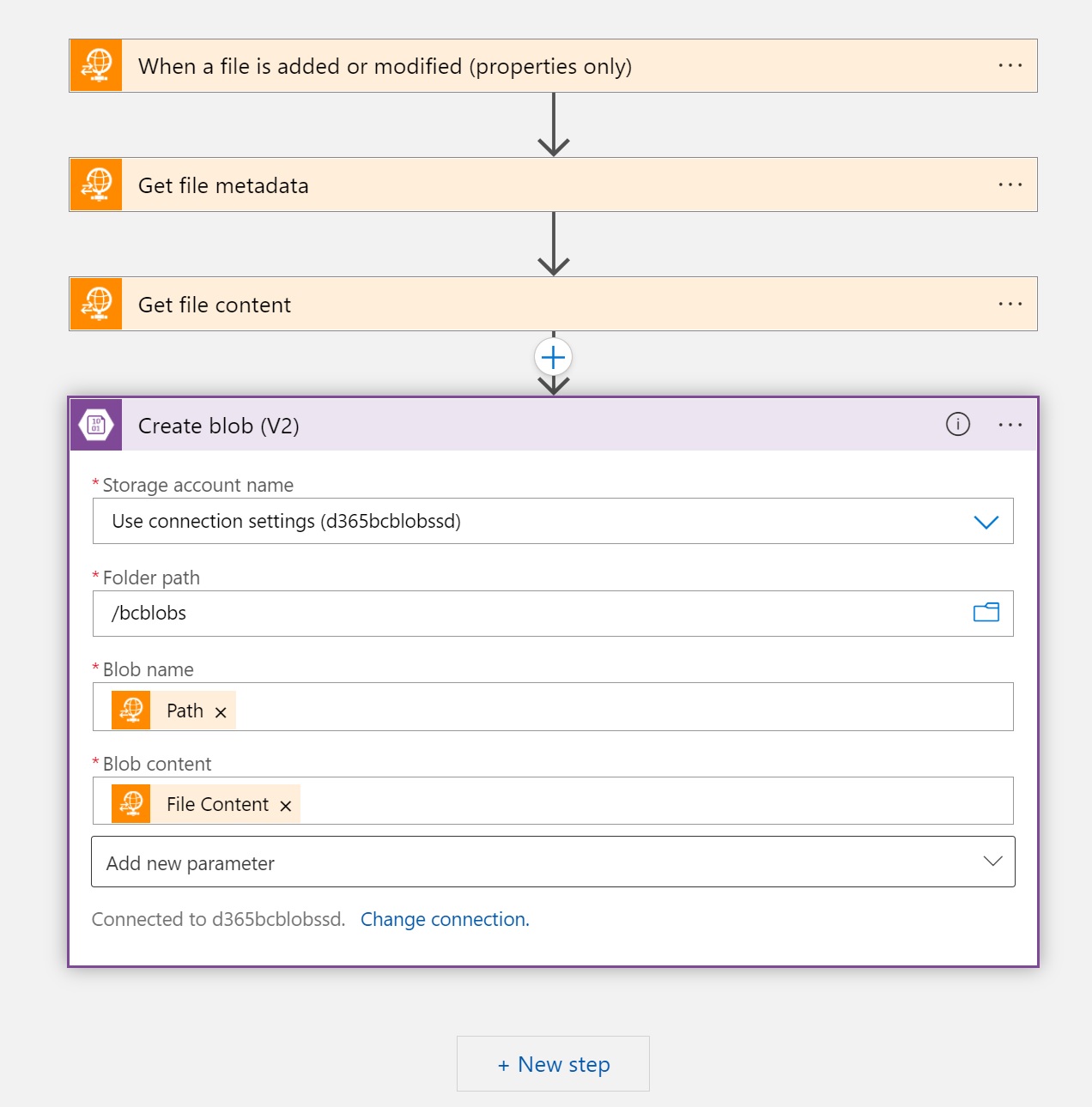Remove the Path token from Blob name
Viewport: 1092px width, 1107px height.
coord(221,712)
